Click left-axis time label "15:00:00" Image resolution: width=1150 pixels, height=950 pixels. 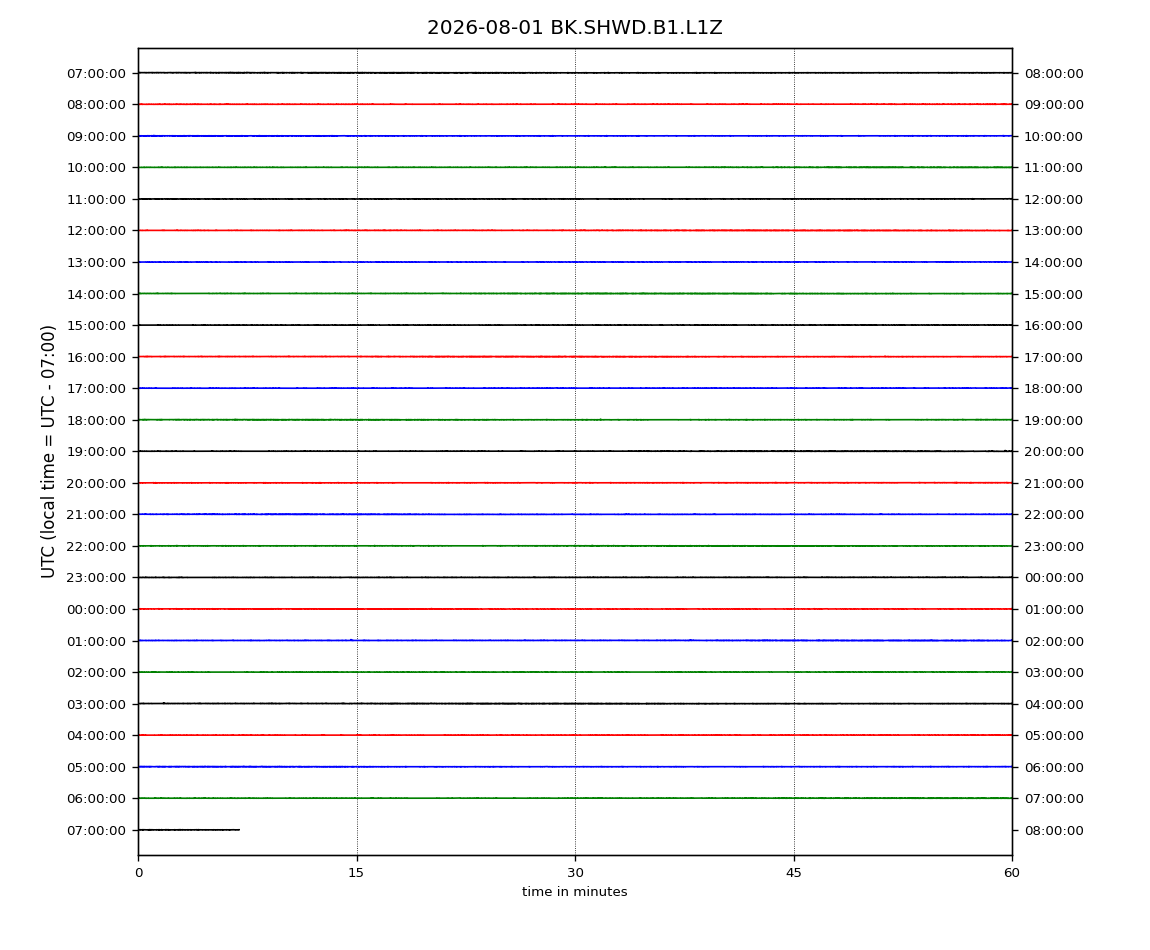click(96, 326)
